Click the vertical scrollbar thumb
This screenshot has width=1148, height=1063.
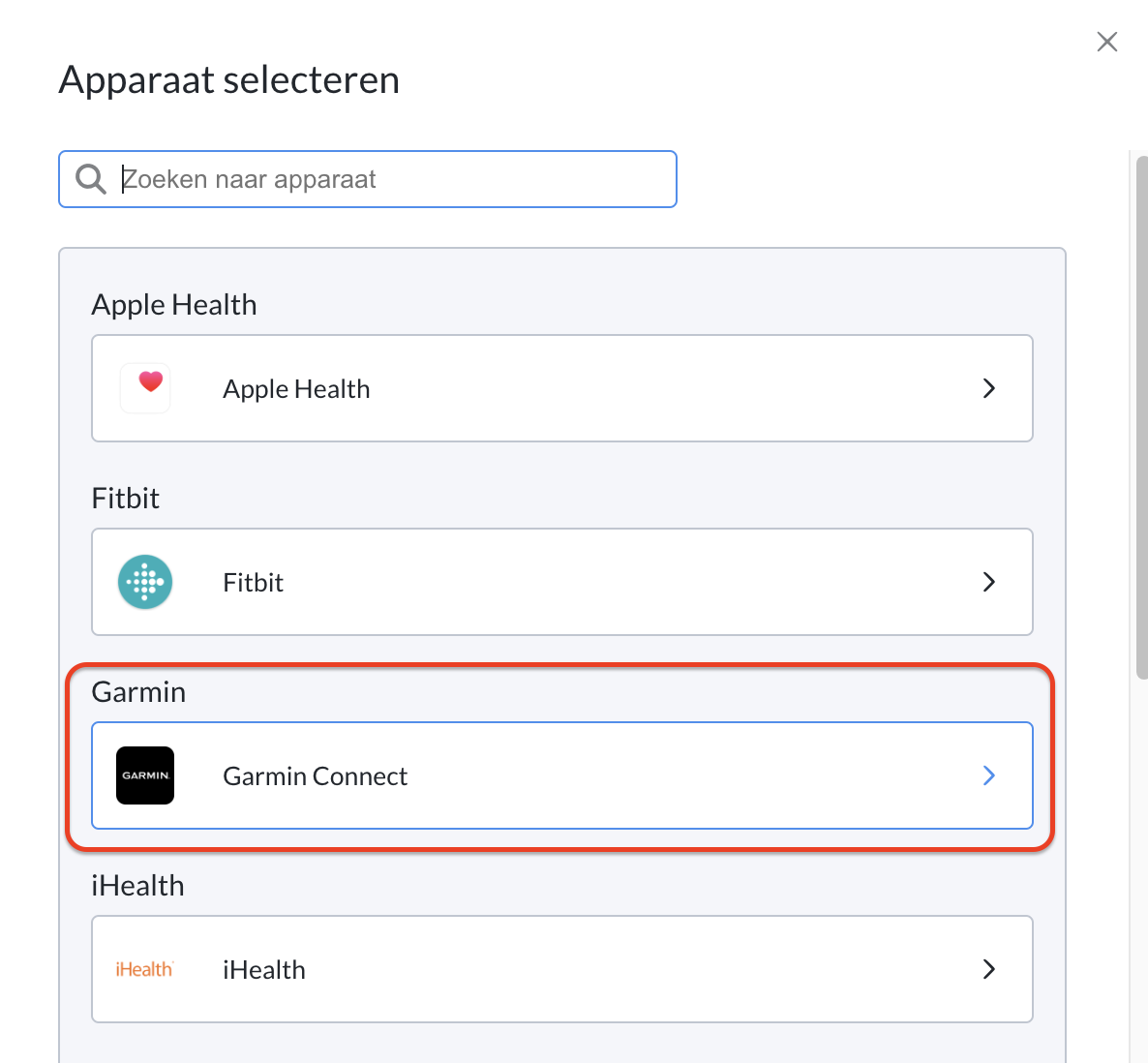[x=1141, y=417]
